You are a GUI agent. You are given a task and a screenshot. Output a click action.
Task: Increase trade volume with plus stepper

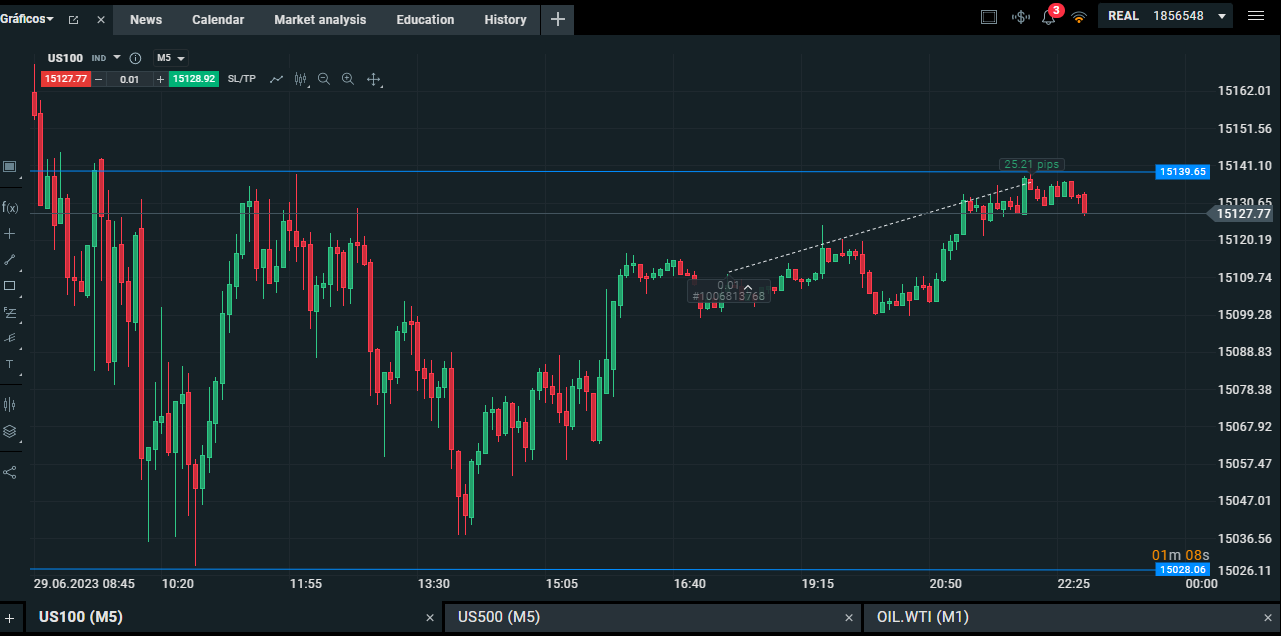point(160,79)
